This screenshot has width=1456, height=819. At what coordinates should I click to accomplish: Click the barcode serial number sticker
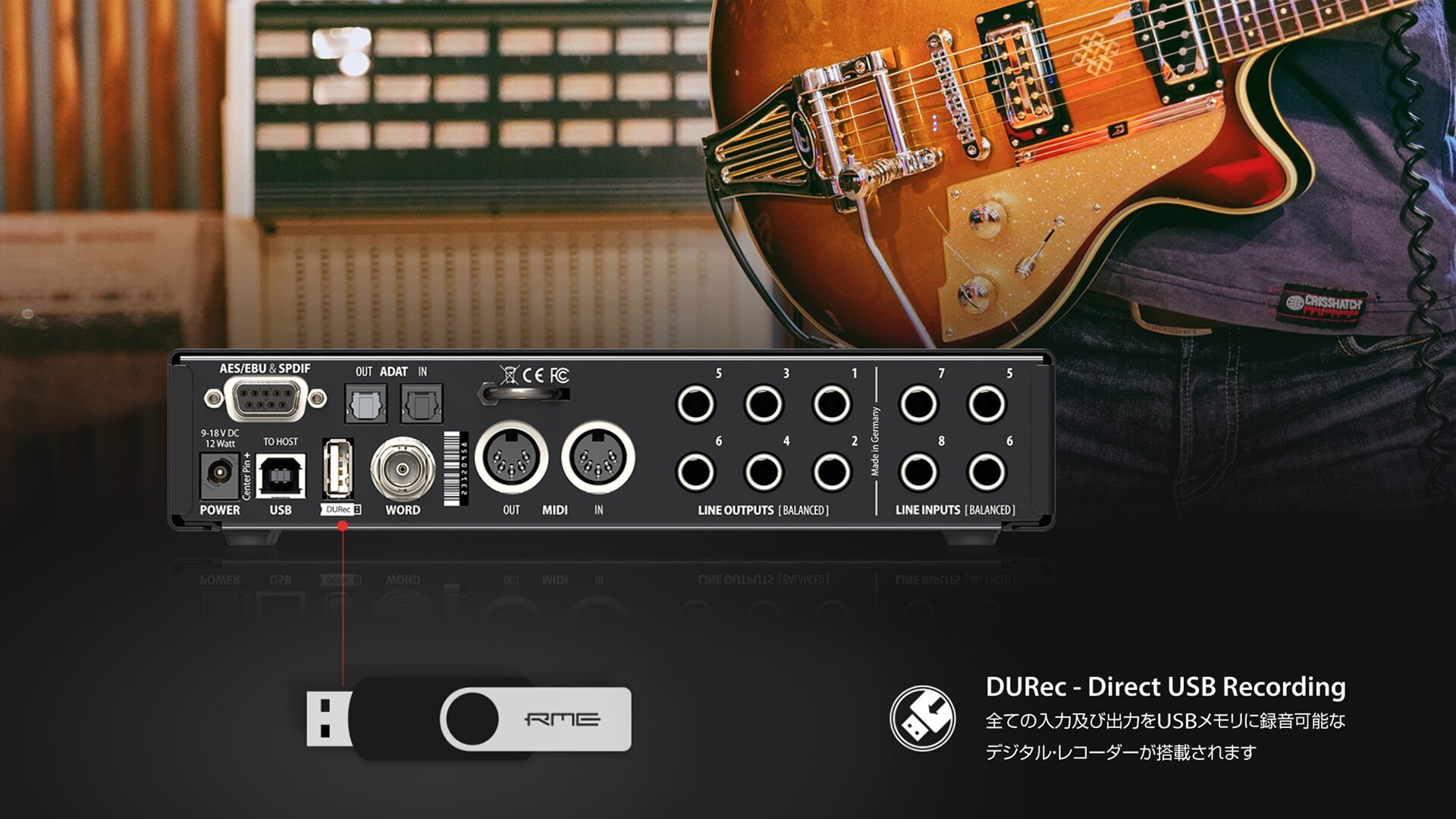tap(455, 469)
